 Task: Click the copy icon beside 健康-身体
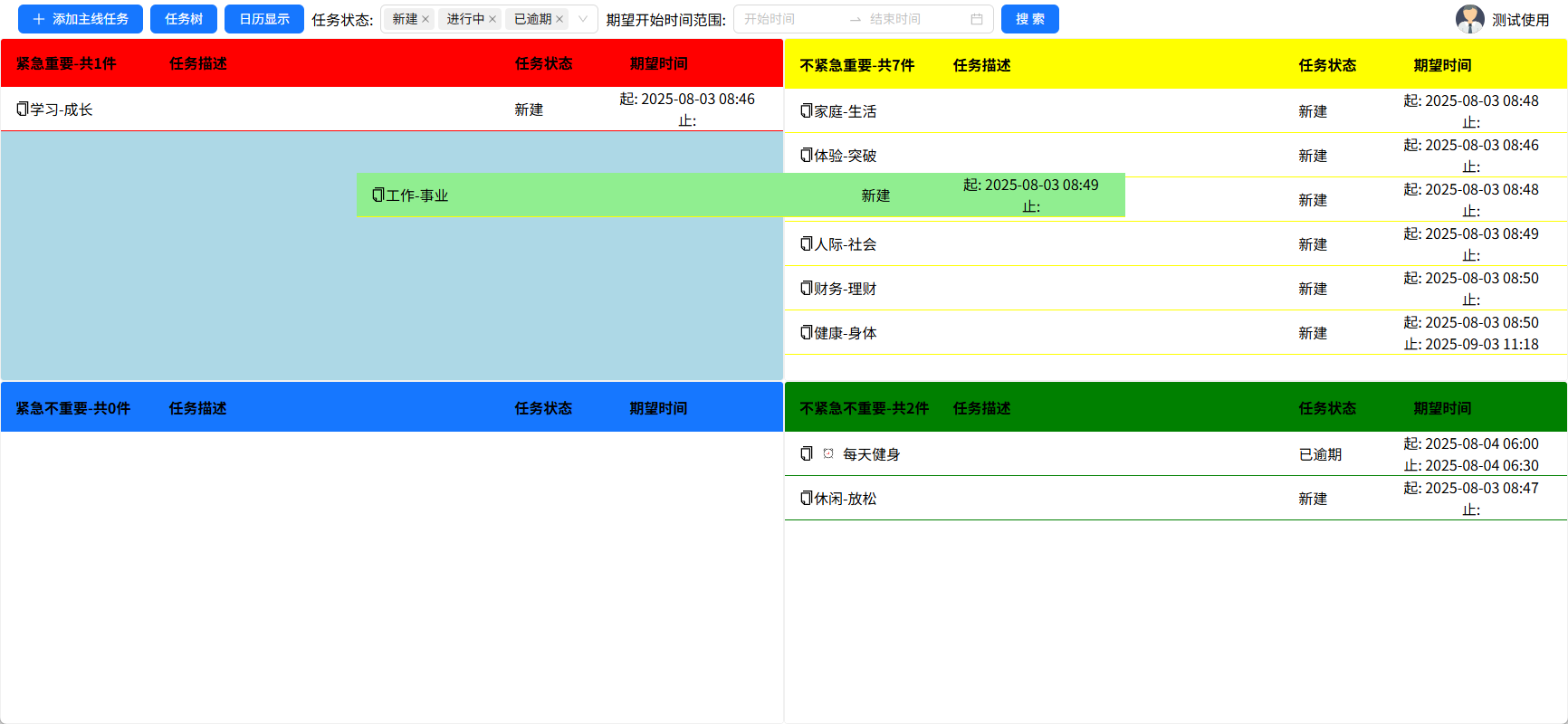pos(807,332)
